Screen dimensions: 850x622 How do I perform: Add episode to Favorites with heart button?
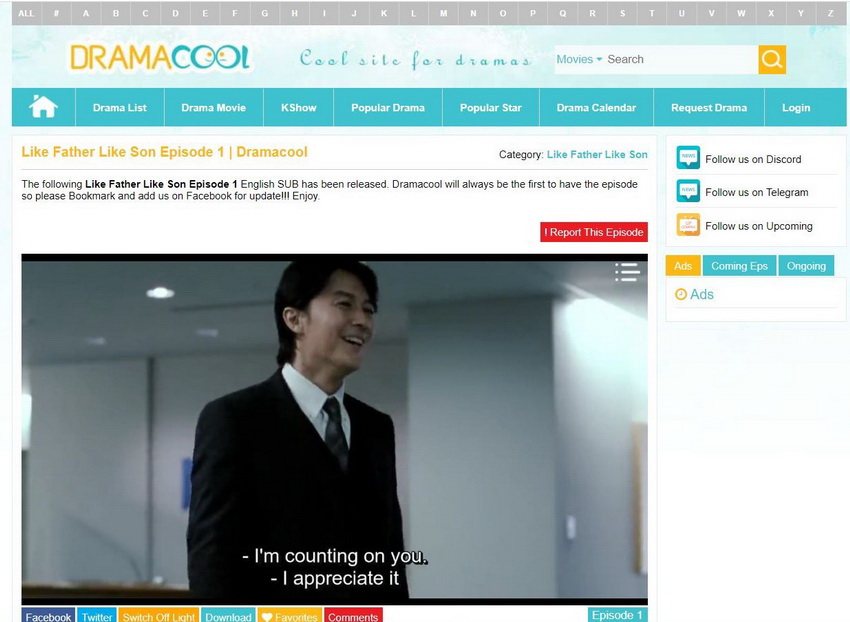289,616
